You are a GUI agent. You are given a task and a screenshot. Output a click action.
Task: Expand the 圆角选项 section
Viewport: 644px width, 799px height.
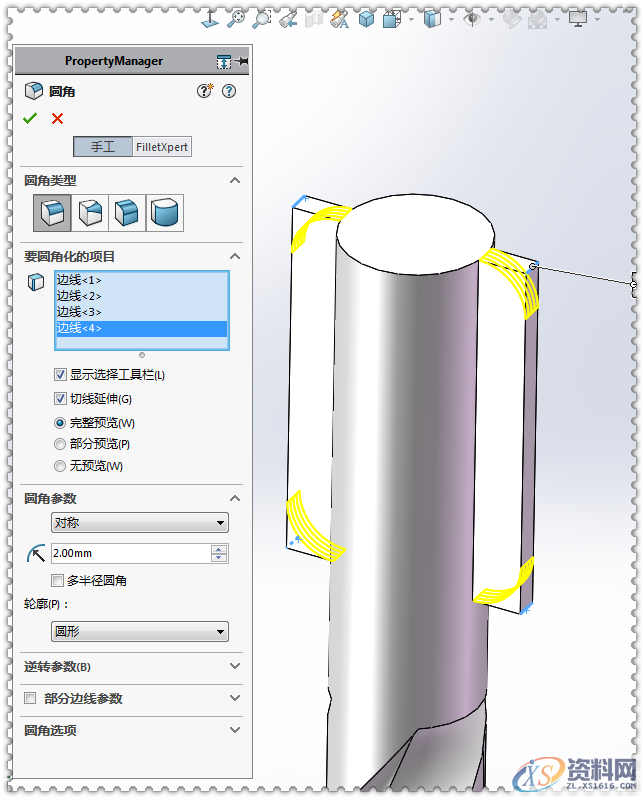235,730
